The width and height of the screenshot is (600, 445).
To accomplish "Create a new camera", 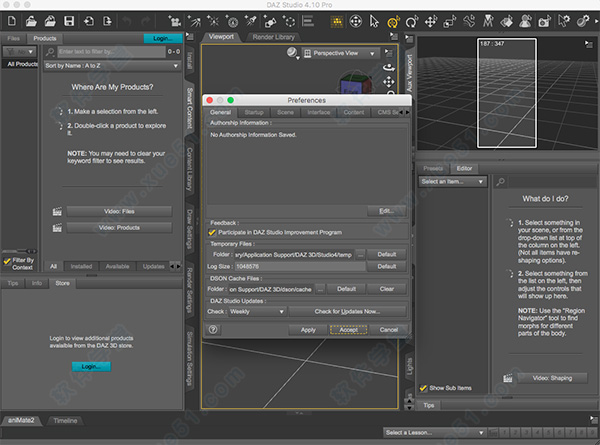I will click(x=174, y=21).
